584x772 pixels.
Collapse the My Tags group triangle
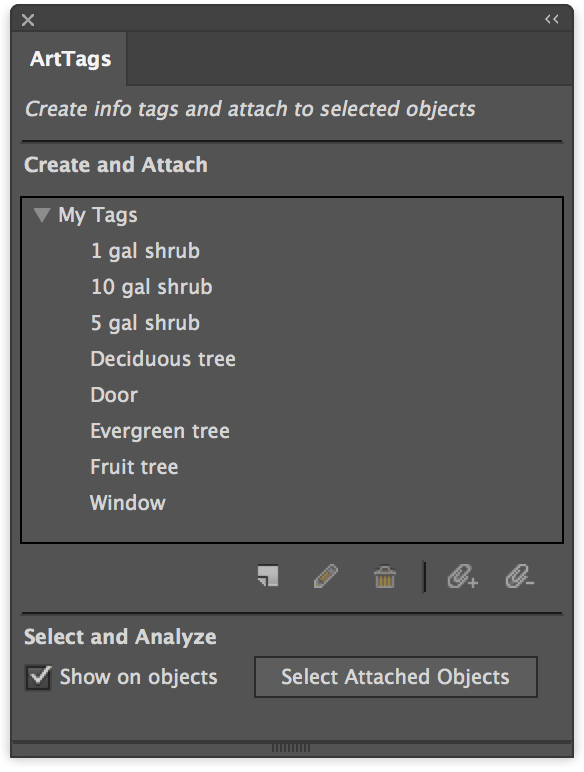[42, 215]
